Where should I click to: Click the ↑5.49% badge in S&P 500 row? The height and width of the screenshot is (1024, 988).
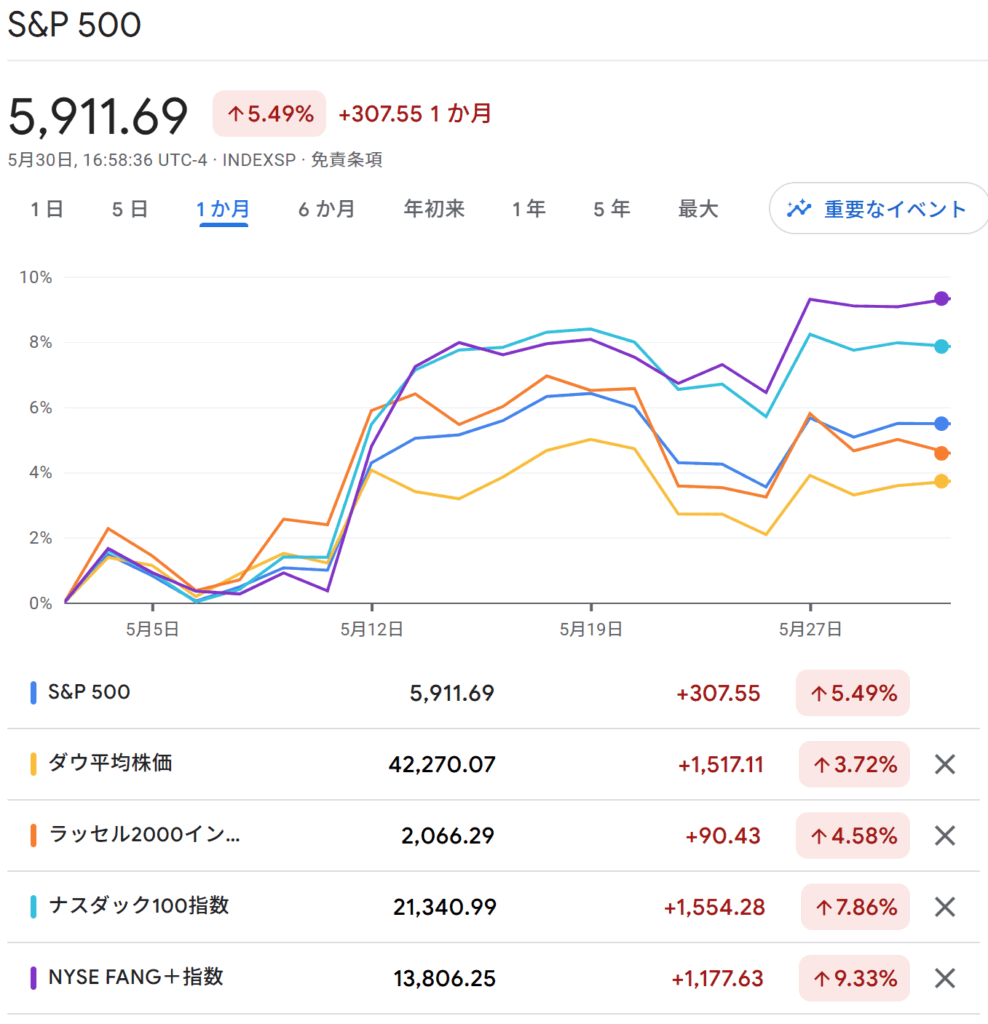click(x=853, y=693)
